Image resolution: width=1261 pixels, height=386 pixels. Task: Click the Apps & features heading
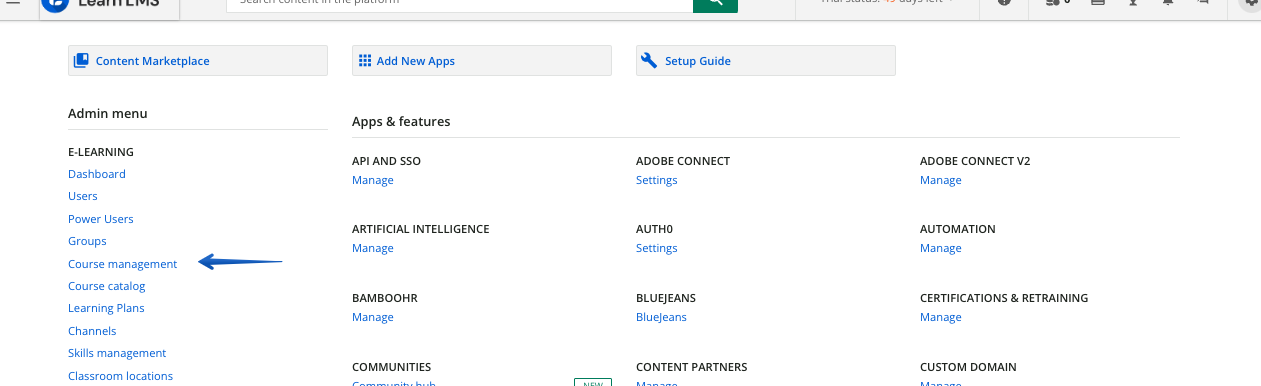[401, 121]
